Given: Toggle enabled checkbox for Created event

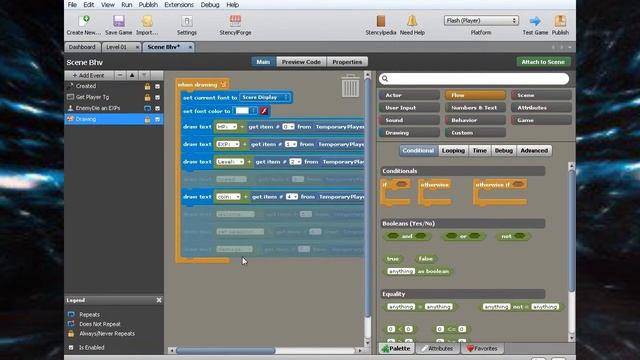Looking at the screenshot, I should pyautogui.click(x=158, y=87).
